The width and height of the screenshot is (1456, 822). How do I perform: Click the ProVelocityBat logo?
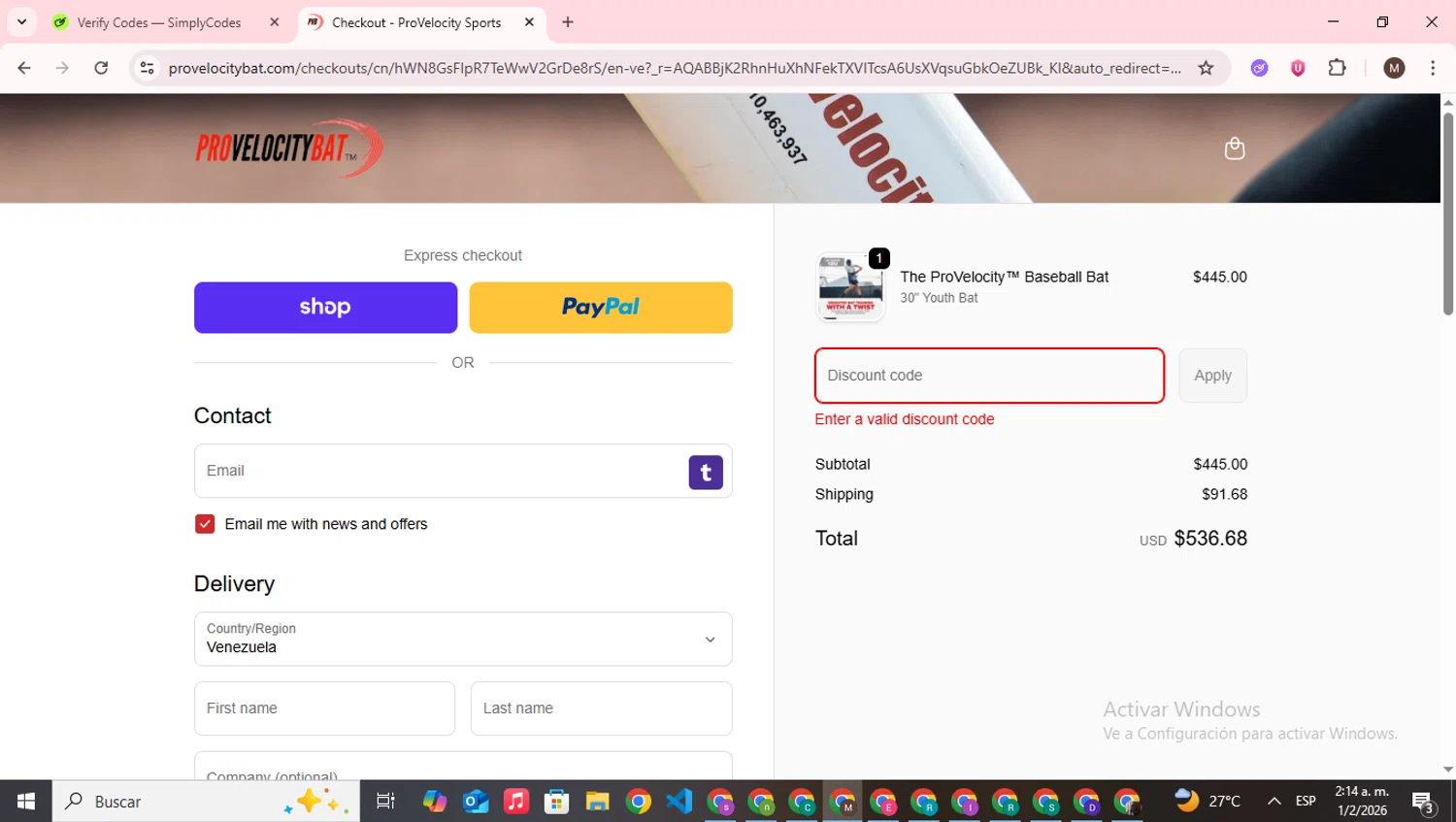coord(289,148)
